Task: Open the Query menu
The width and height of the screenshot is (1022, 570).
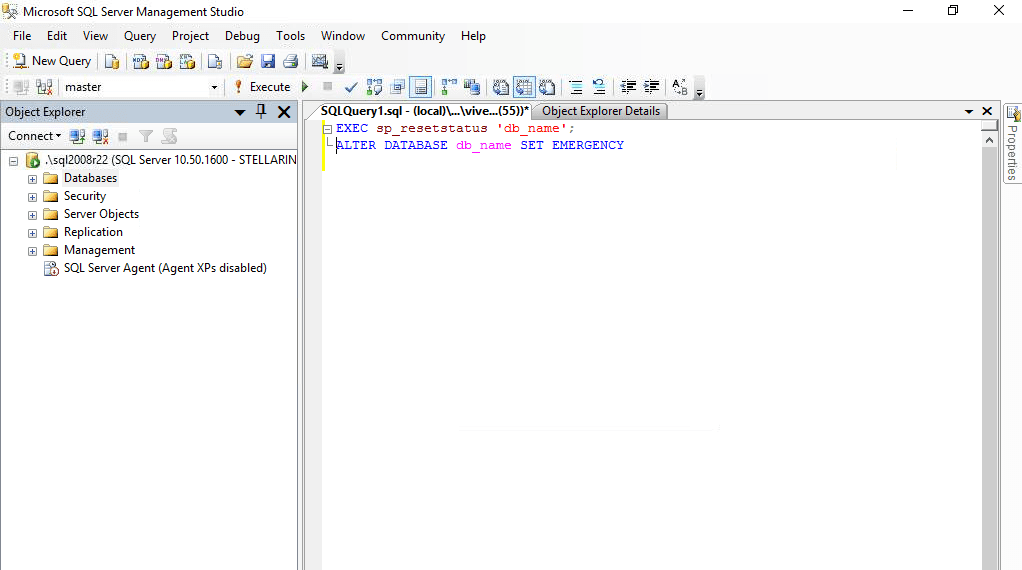Action: point(139,36)
